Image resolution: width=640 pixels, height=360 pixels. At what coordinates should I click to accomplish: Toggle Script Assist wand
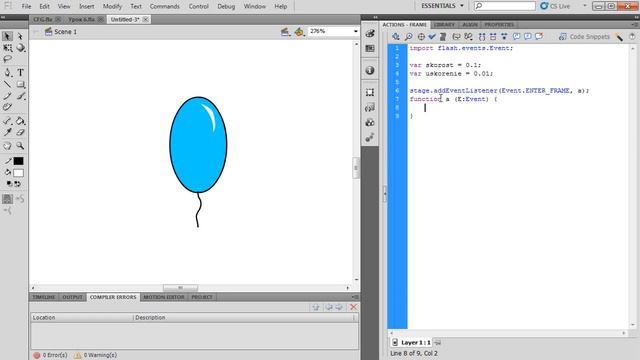(x=619, y=37)
